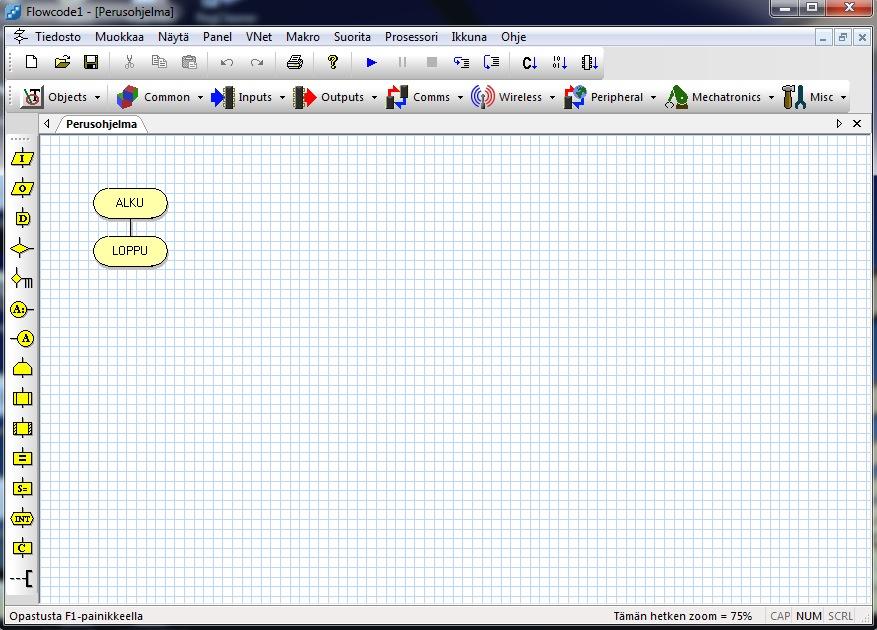Select the Input flowchart icon
Image resolution: width=877 pixels, height=630 pixels.
click(x=22, y=159)
